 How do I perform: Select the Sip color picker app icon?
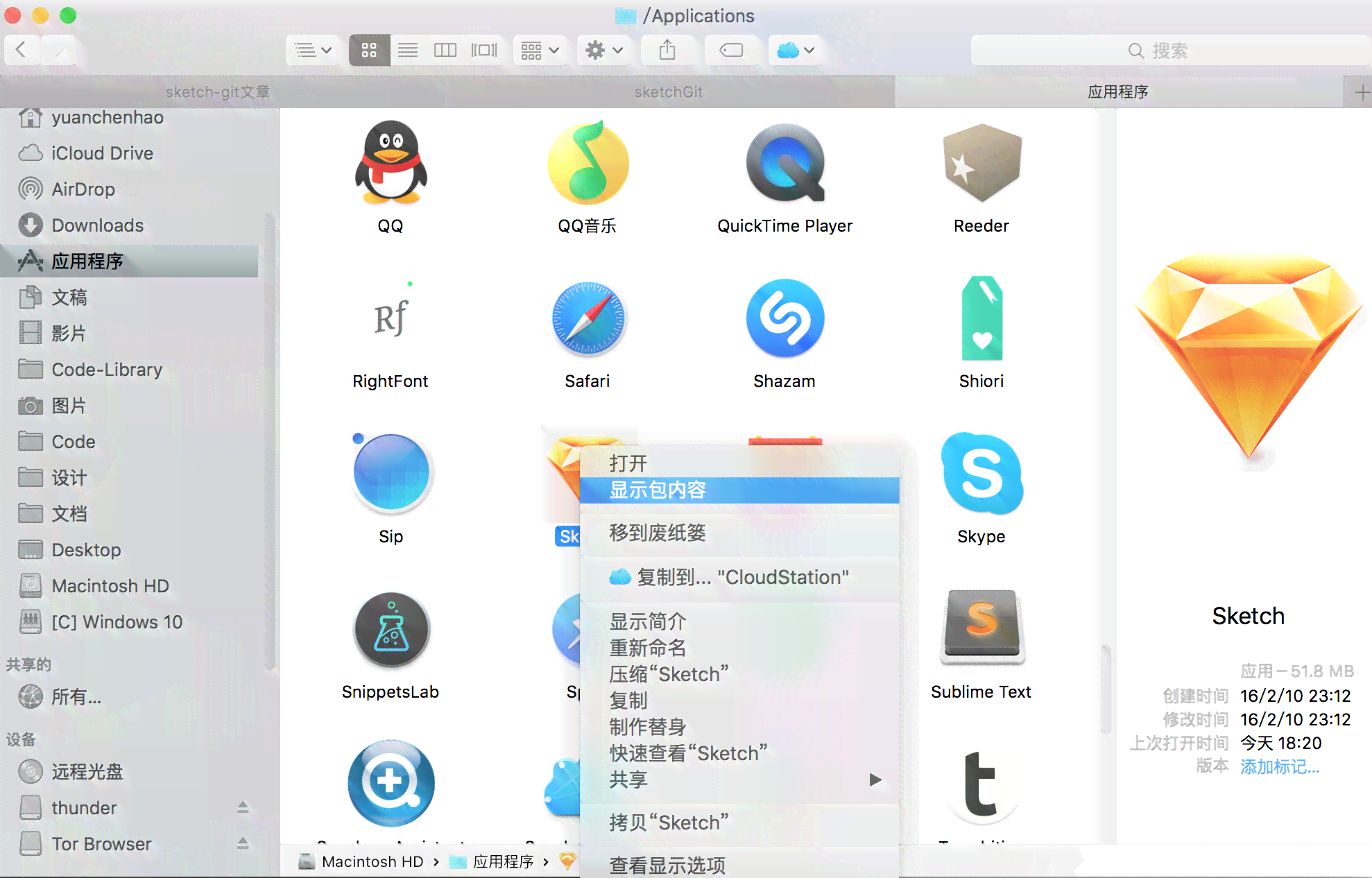point(391,473)
